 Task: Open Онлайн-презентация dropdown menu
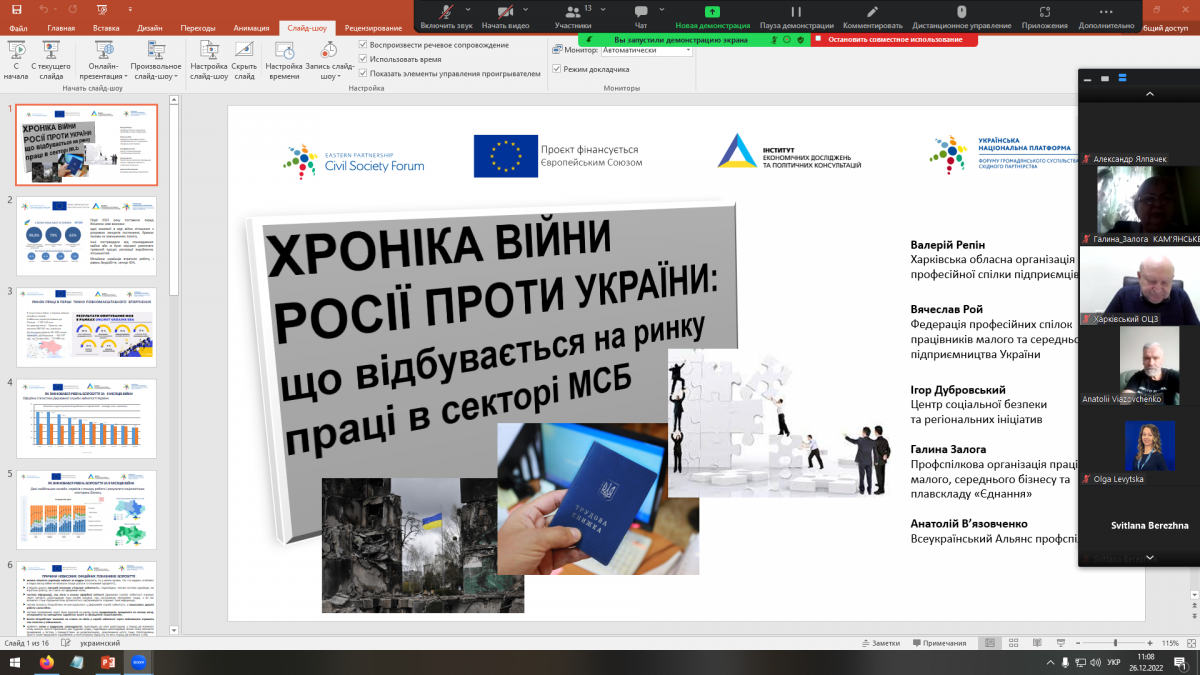[104, 62]
